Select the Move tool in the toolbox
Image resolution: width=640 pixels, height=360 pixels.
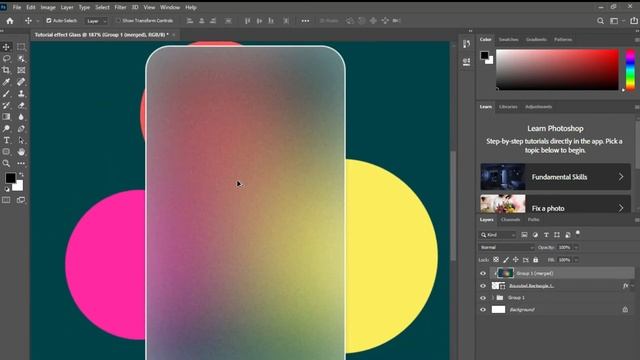(6, 47)
